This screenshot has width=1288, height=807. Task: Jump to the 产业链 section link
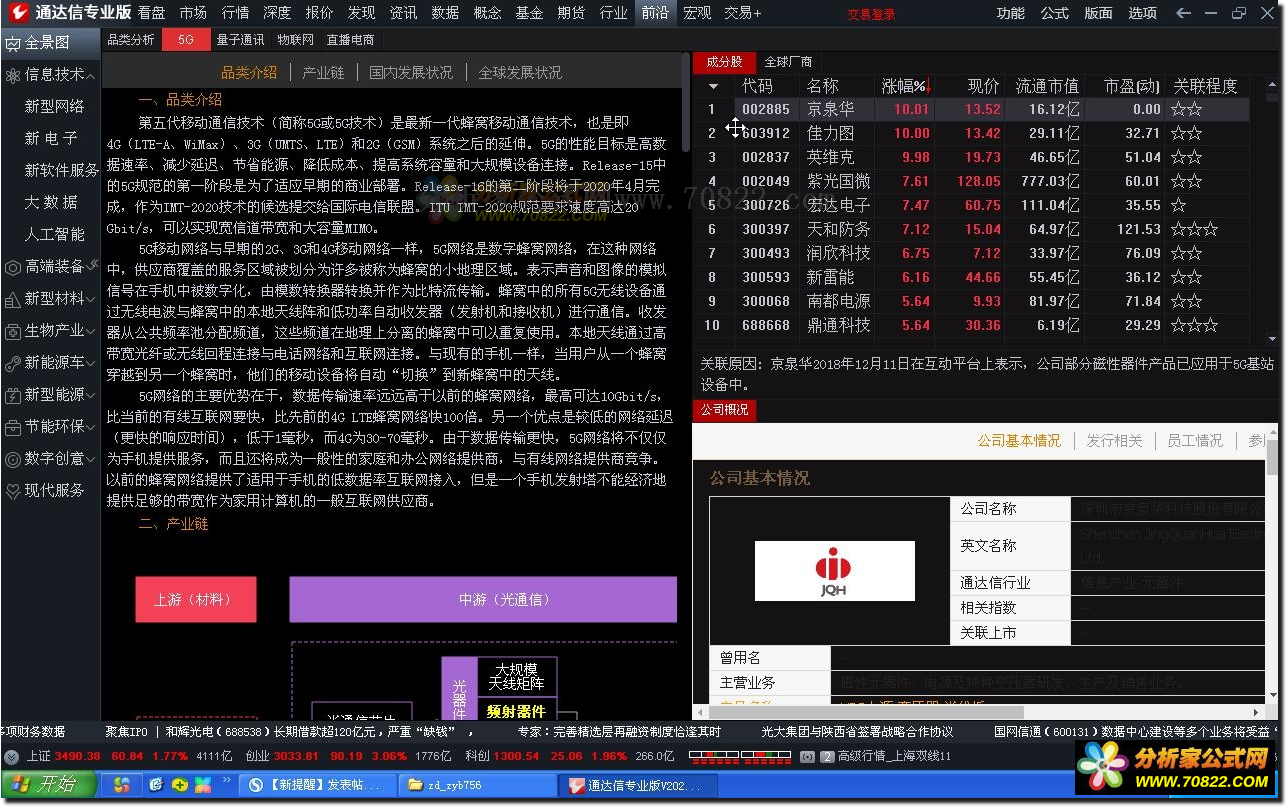coord(323,72)
